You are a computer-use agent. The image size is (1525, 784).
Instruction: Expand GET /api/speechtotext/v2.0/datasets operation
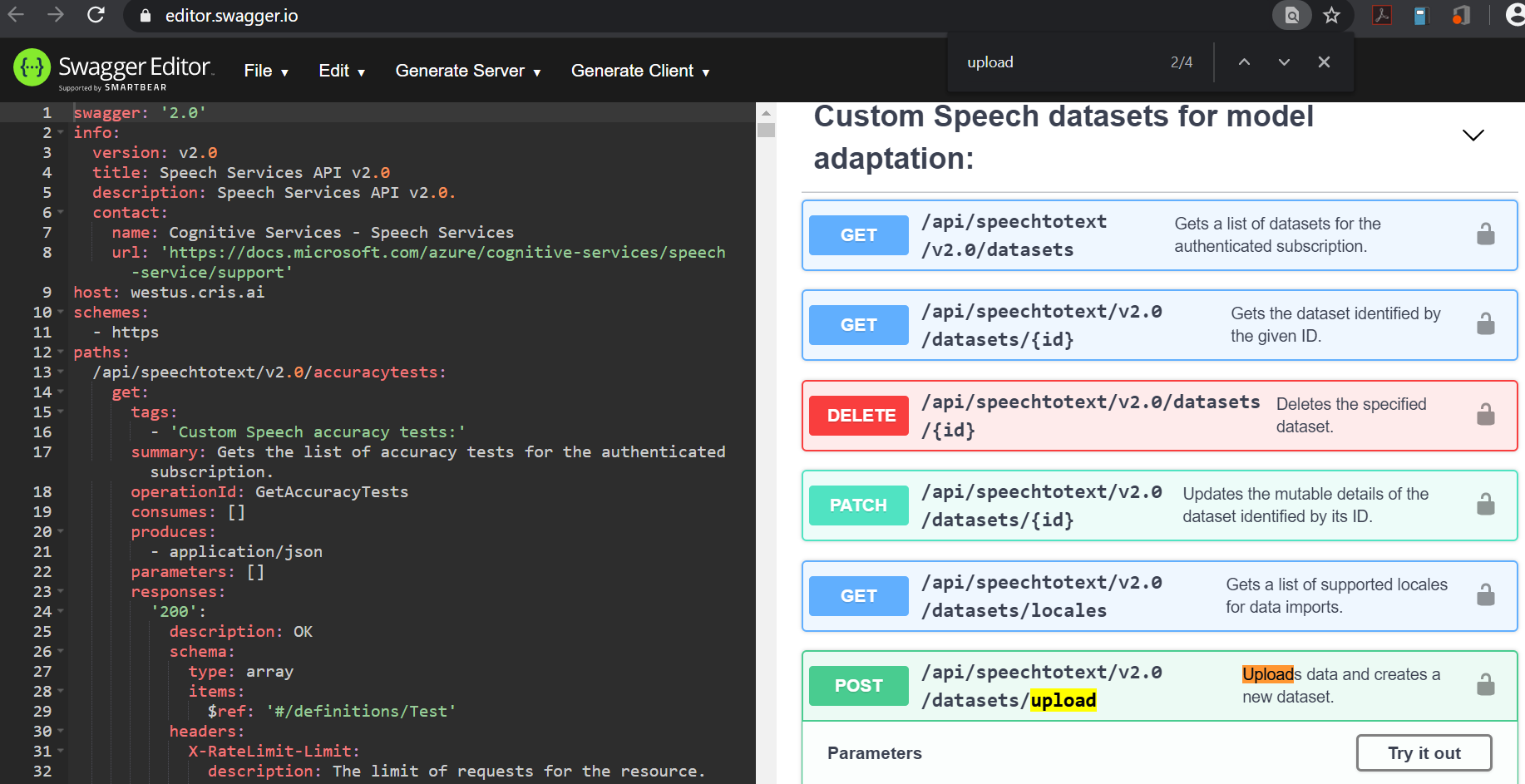coord(1159,235)
